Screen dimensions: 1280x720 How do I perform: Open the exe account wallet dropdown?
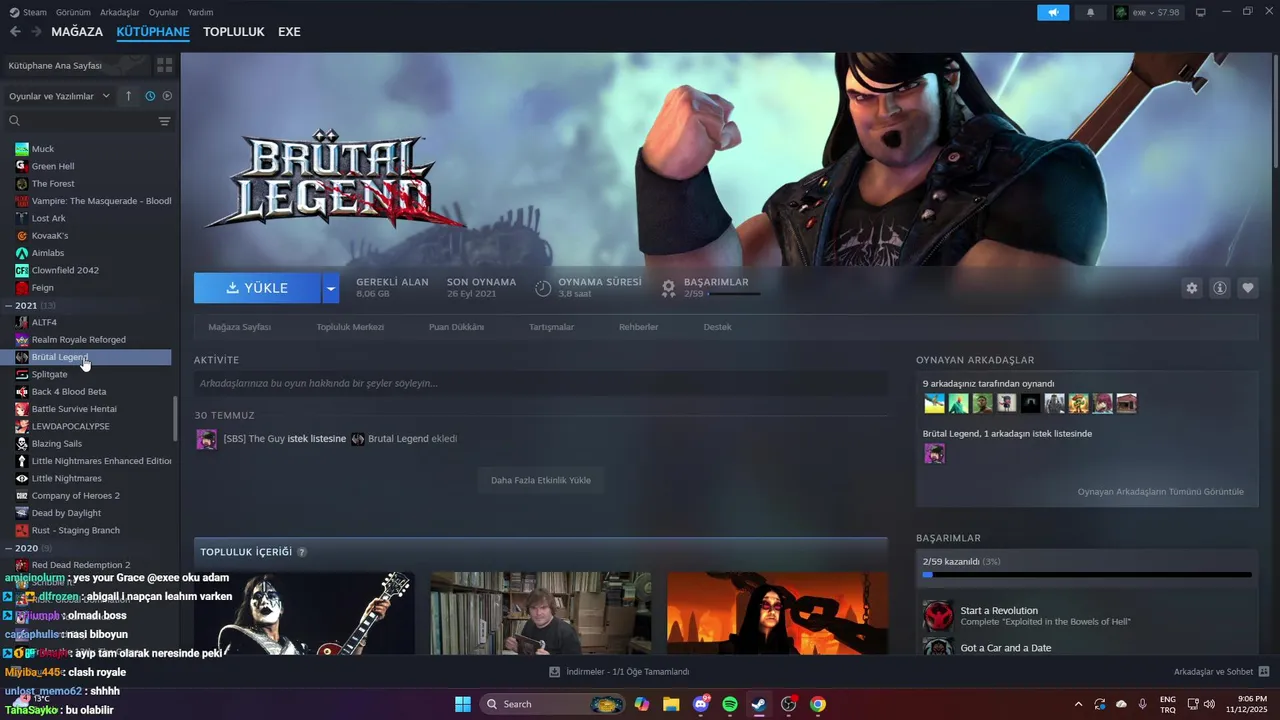pyautogui.click(x=1147, y=12)
